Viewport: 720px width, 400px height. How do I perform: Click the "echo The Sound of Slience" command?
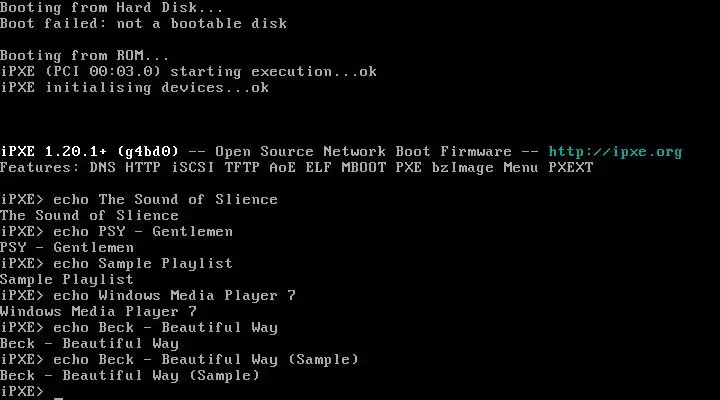165,199
